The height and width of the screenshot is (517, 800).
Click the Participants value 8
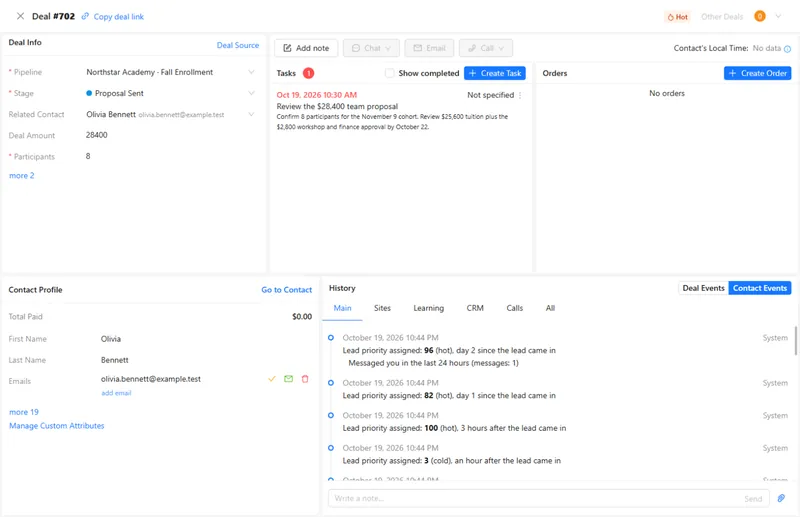pos(88,156)
